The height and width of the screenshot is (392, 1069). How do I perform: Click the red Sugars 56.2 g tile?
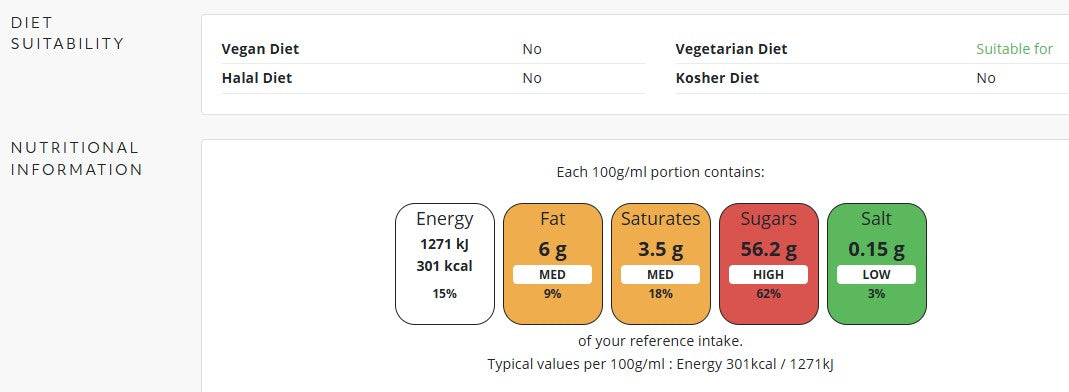(x=768, y=264)
